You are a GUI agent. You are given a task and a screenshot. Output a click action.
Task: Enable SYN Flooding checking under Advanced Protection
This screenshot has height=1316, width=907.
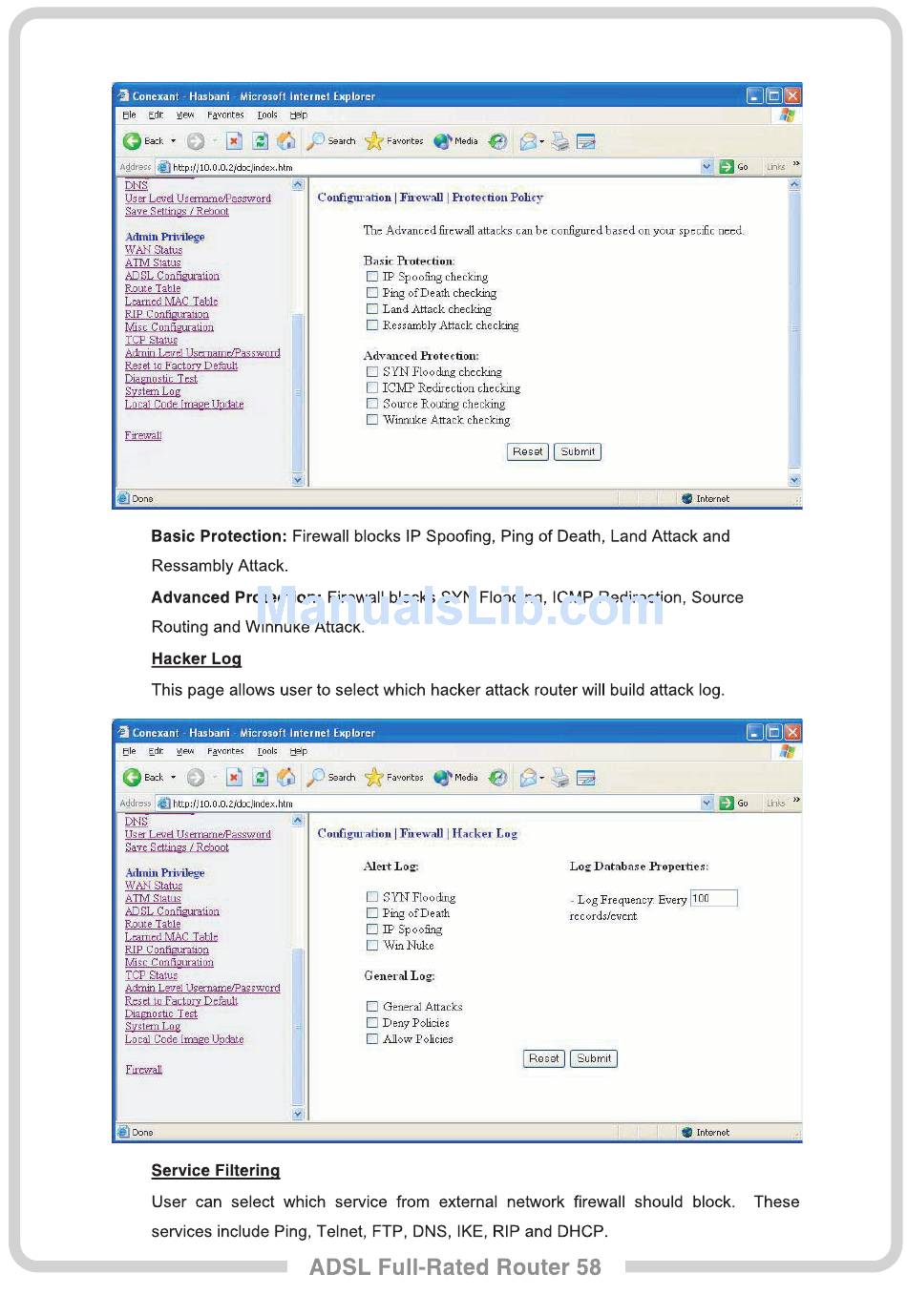click(372, 372)
